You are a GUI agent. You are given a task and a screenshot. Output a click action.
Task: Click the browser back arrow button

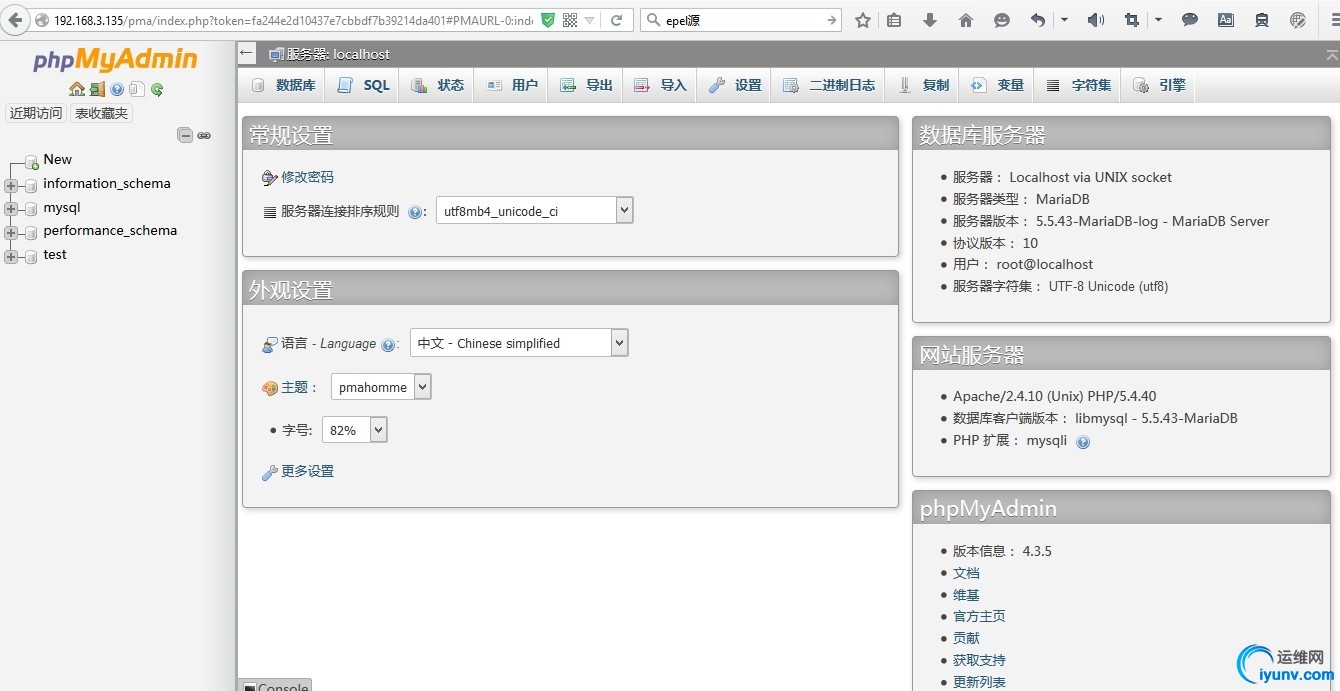15,20
